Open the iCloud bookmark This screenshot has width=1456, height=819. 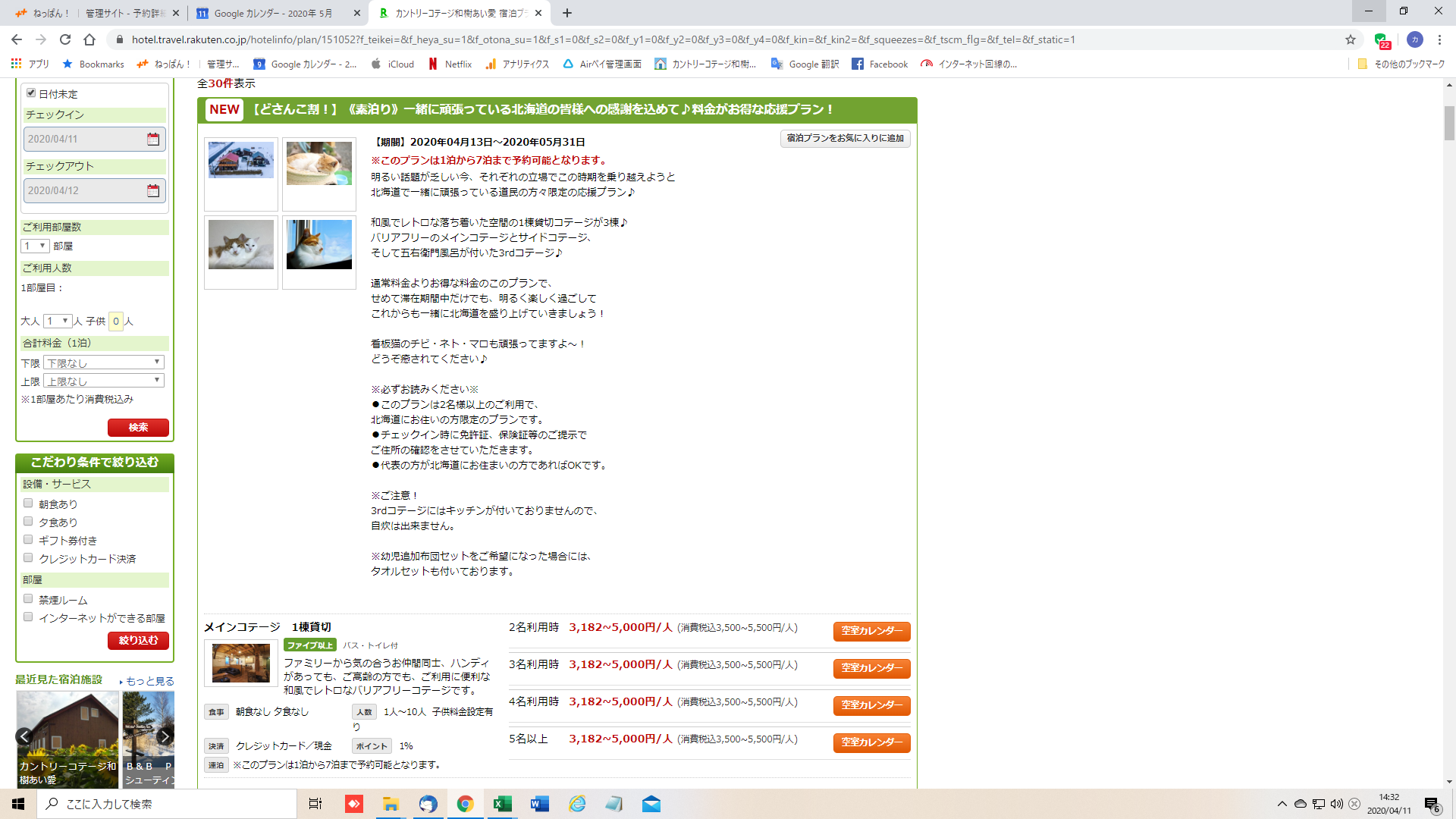(392, 64)
